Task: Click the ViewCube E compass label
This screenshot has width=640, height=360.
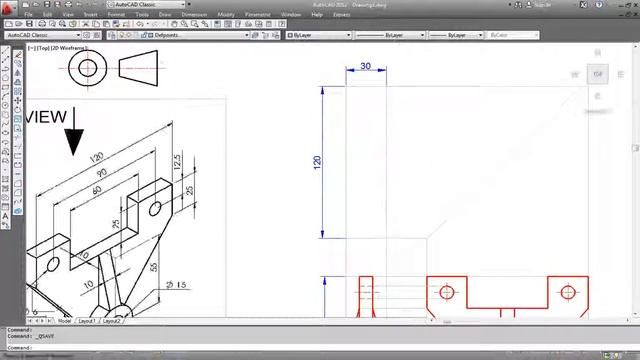Action: 621,75
